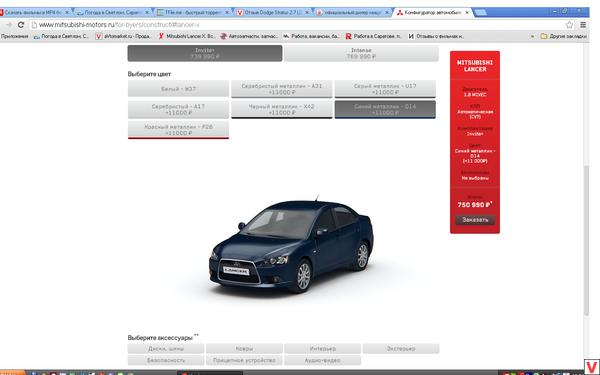Image resolution: width=600 pixels, height=375 pixels.
Task: Close the Dodge Stratus tab
Action: coord(307,13)
